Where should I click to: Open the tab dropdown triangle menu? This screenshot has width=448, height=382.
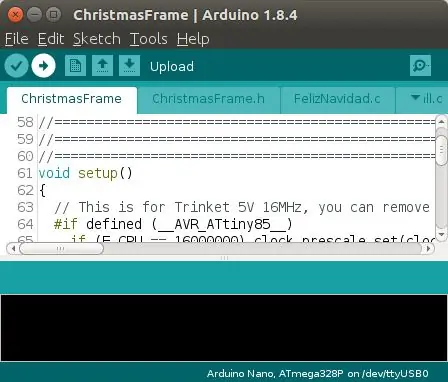pyautogui.click(x=415, y=98)
